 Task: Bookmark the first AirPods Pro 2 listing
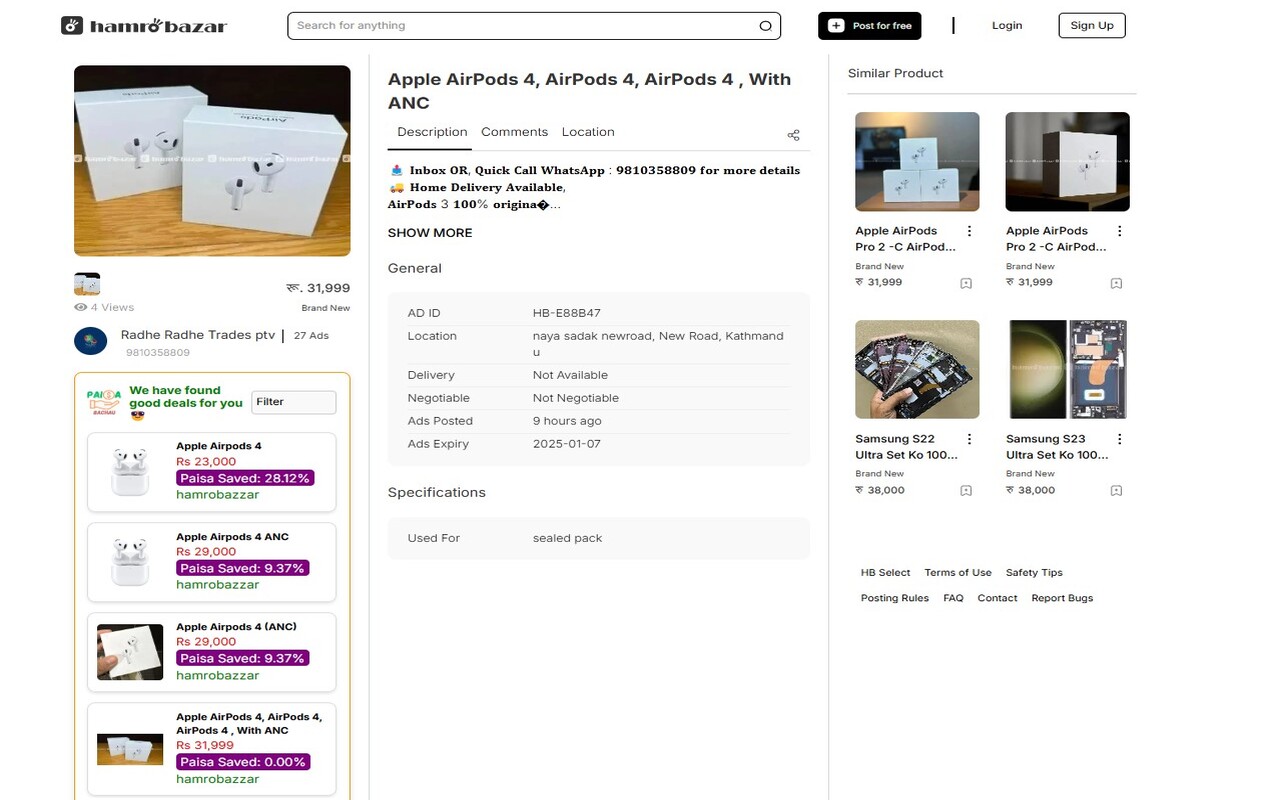[965, 283]
